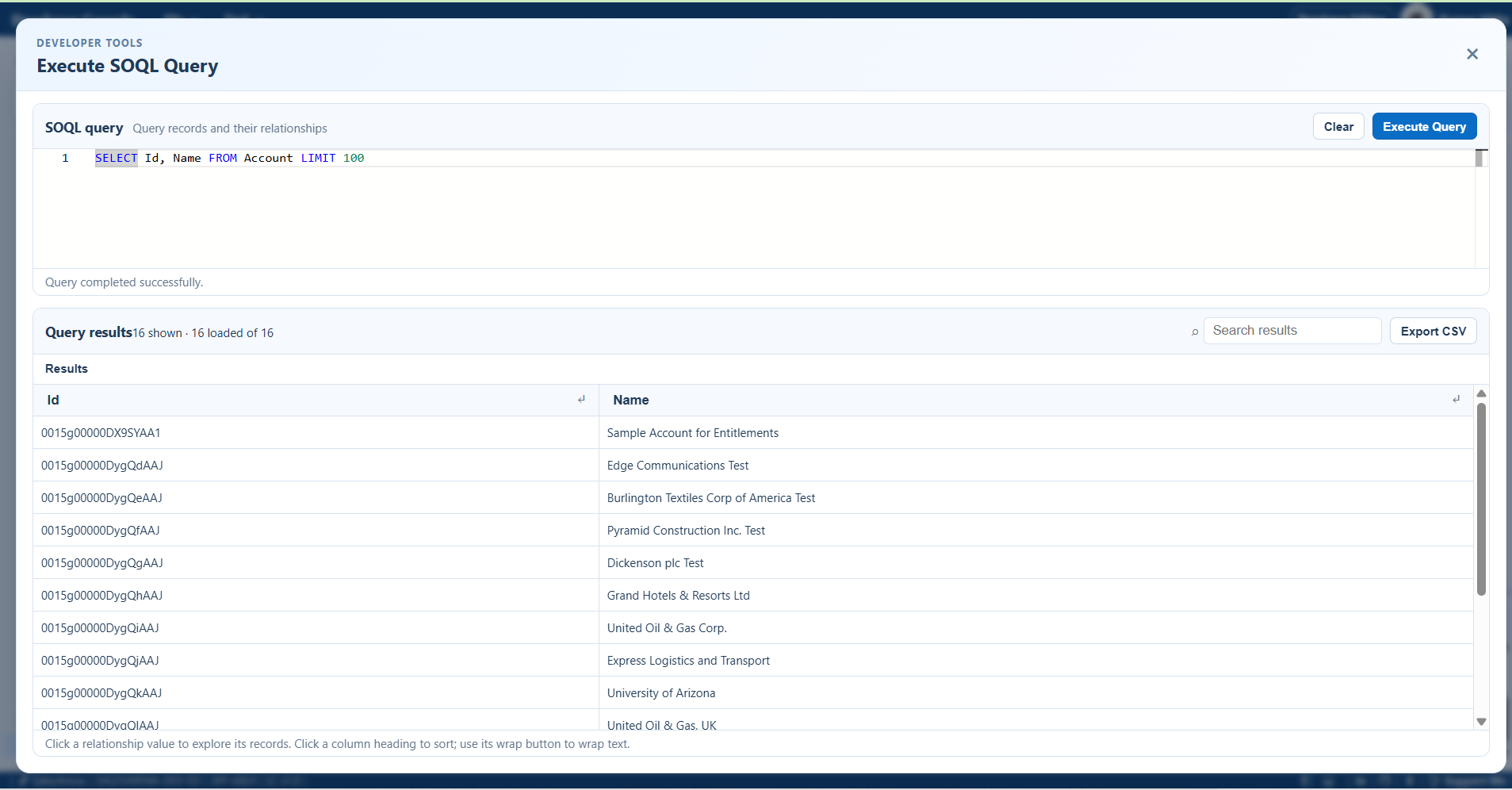Select Burlington Textiles Corp of America Test

(1035, 498)
